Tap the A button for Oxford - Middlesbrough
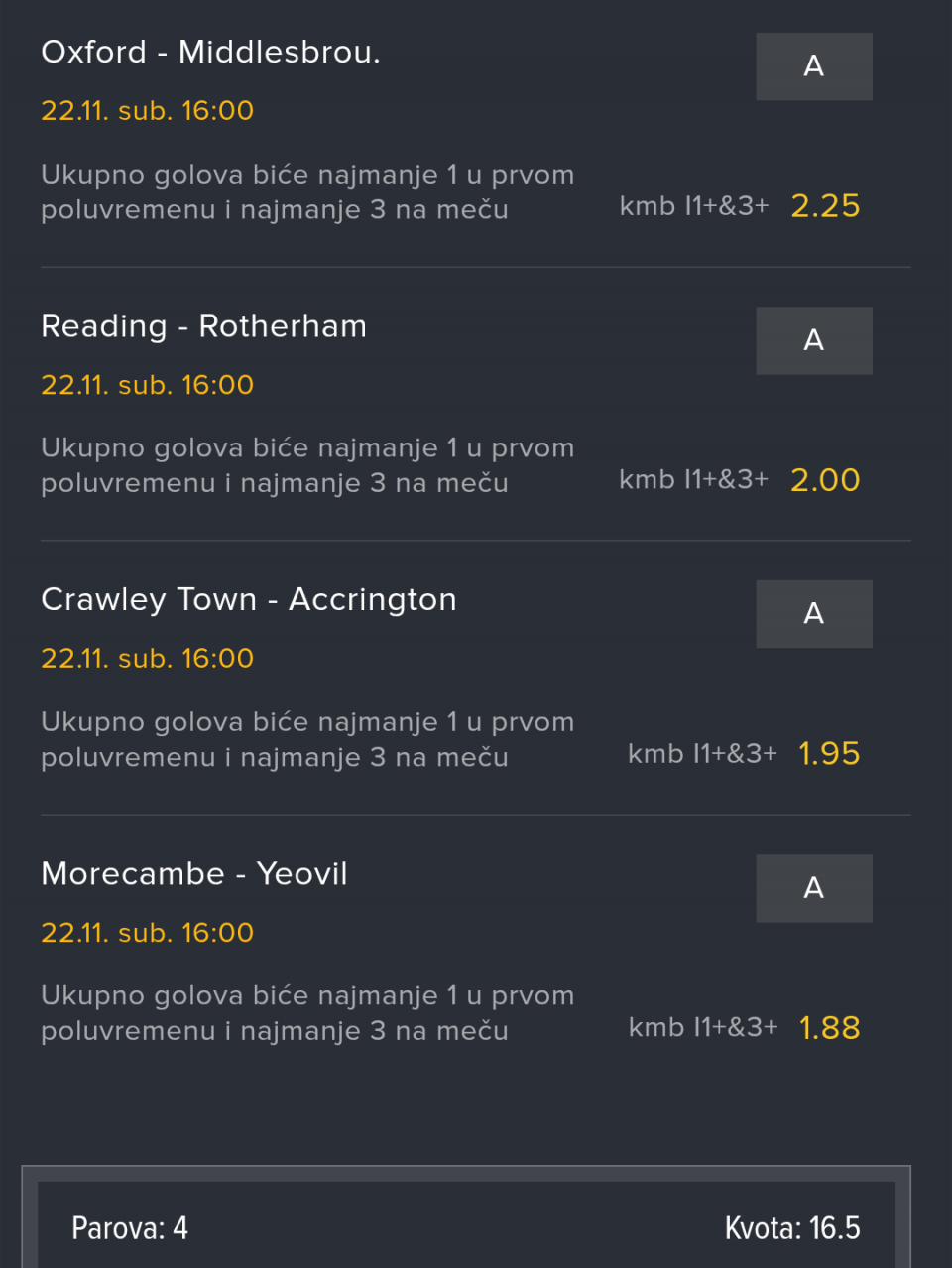Image resolution: width=952 pixels, height=1268 pixels. (813, 66)
